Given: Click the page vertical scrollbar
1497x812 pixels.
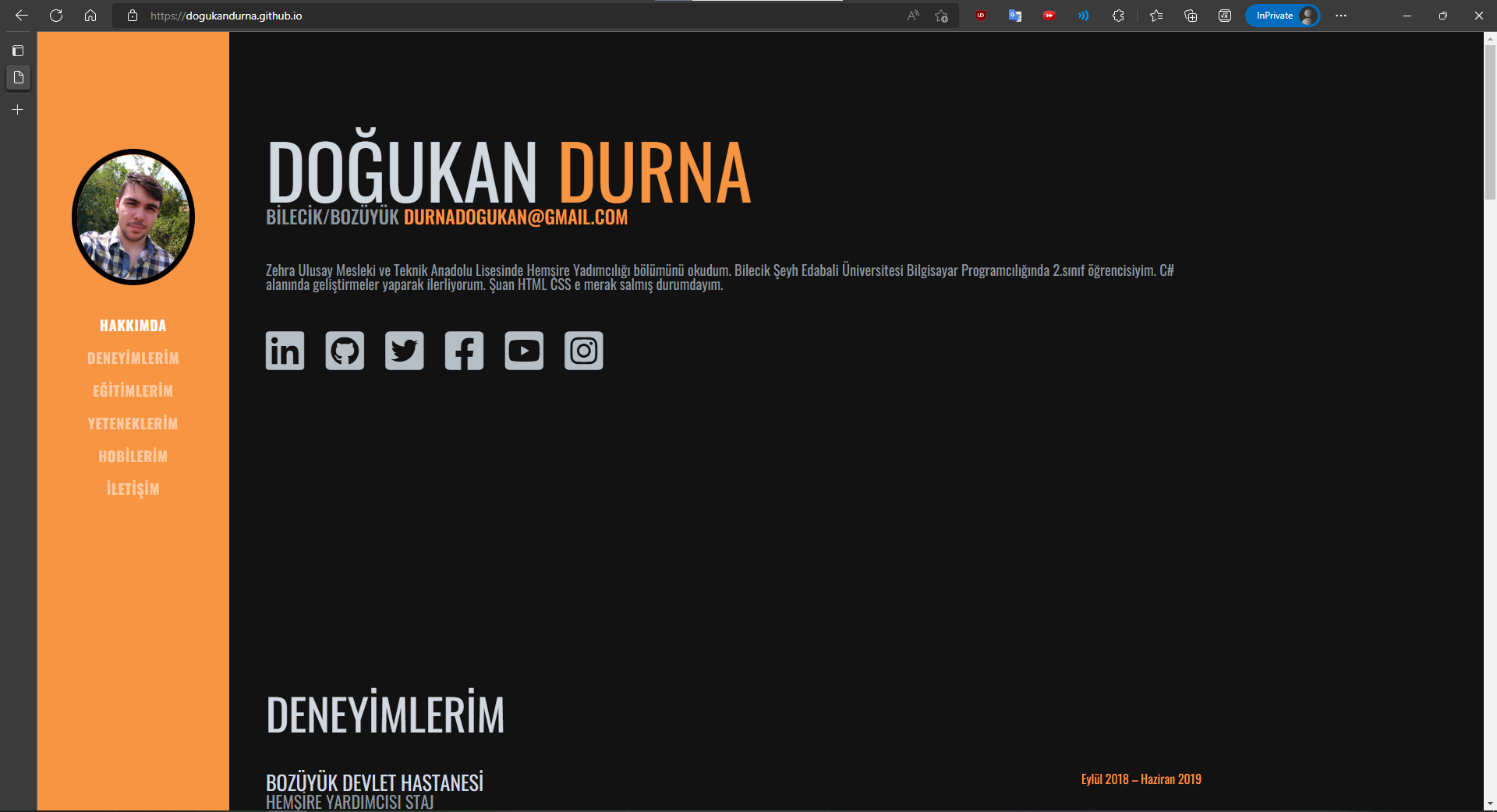Looking at the screenshot, I should click(1490, 122).
